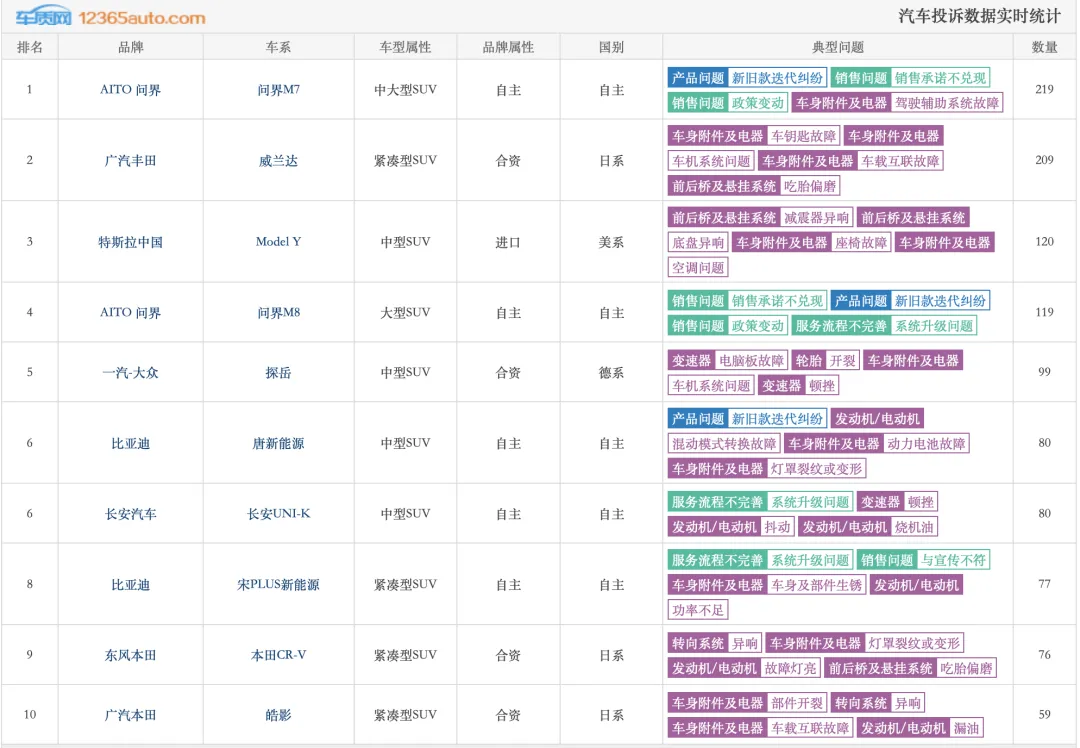Click the 混动模式转换故障 tag
Viewport: 1080px width, 748px height.
click(724, 444)
